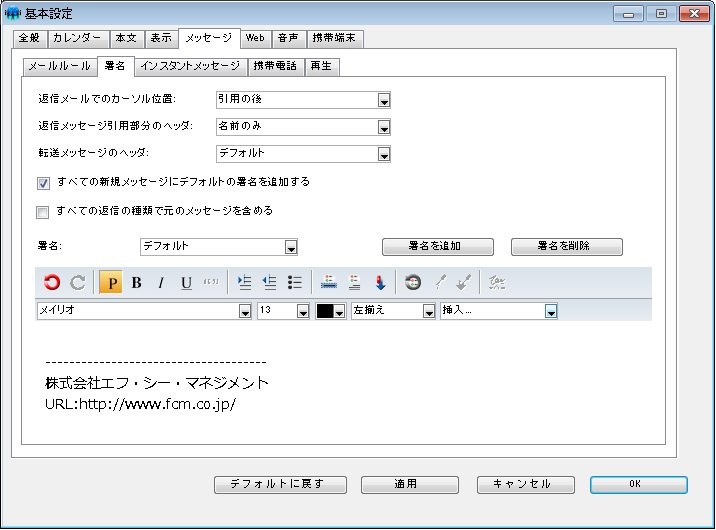Screen dimensions: 716x530
Task: Open the reply cursor position dropdown '引用の後'
Action: coord(303,100)
